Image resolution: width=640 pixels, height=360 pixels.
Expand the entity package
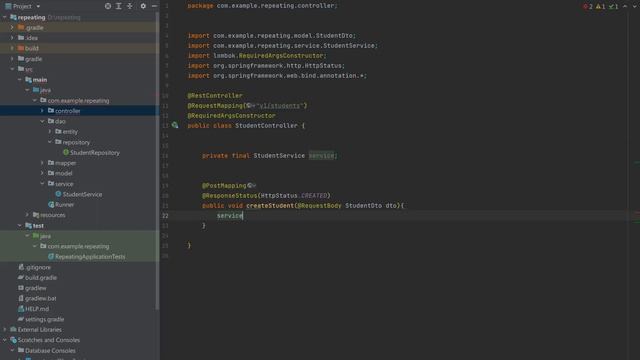tap(50, 131)
